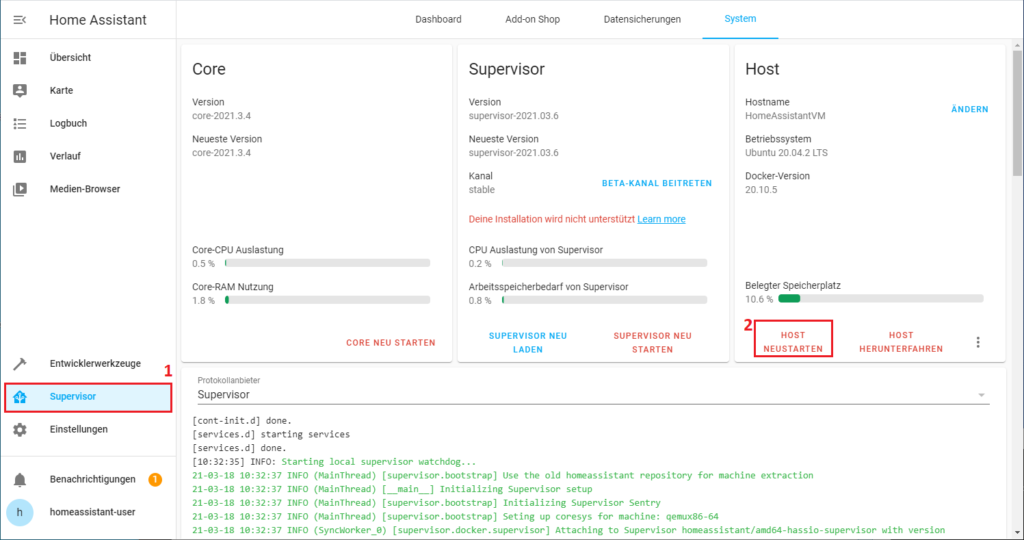1024x540 pixels.
Task: Open Logbuch in the sidebar
Action: pos(88,123)
